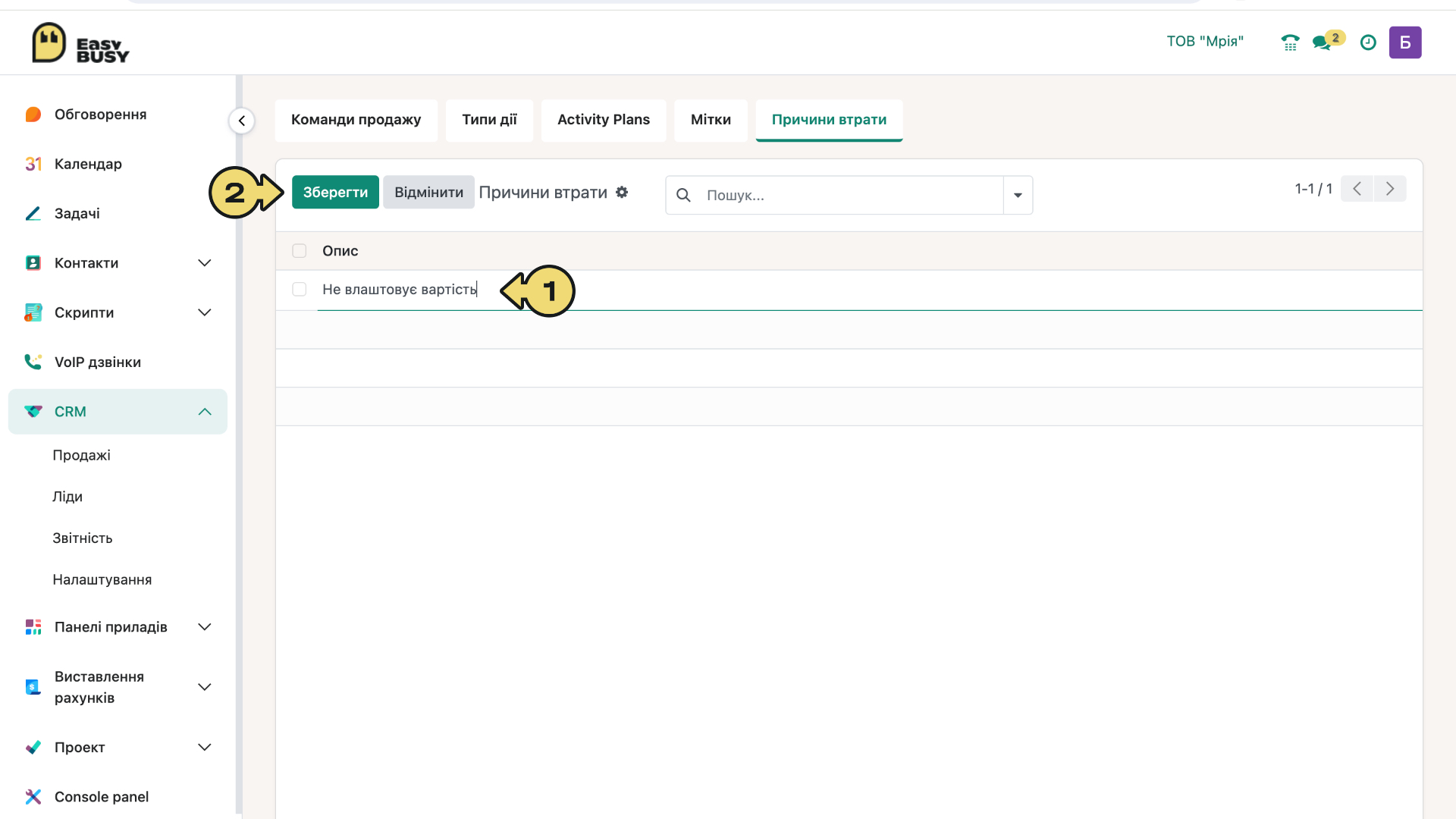
Task: Click the Виставлення рахунків invoice icon
Action: (33, 687)
